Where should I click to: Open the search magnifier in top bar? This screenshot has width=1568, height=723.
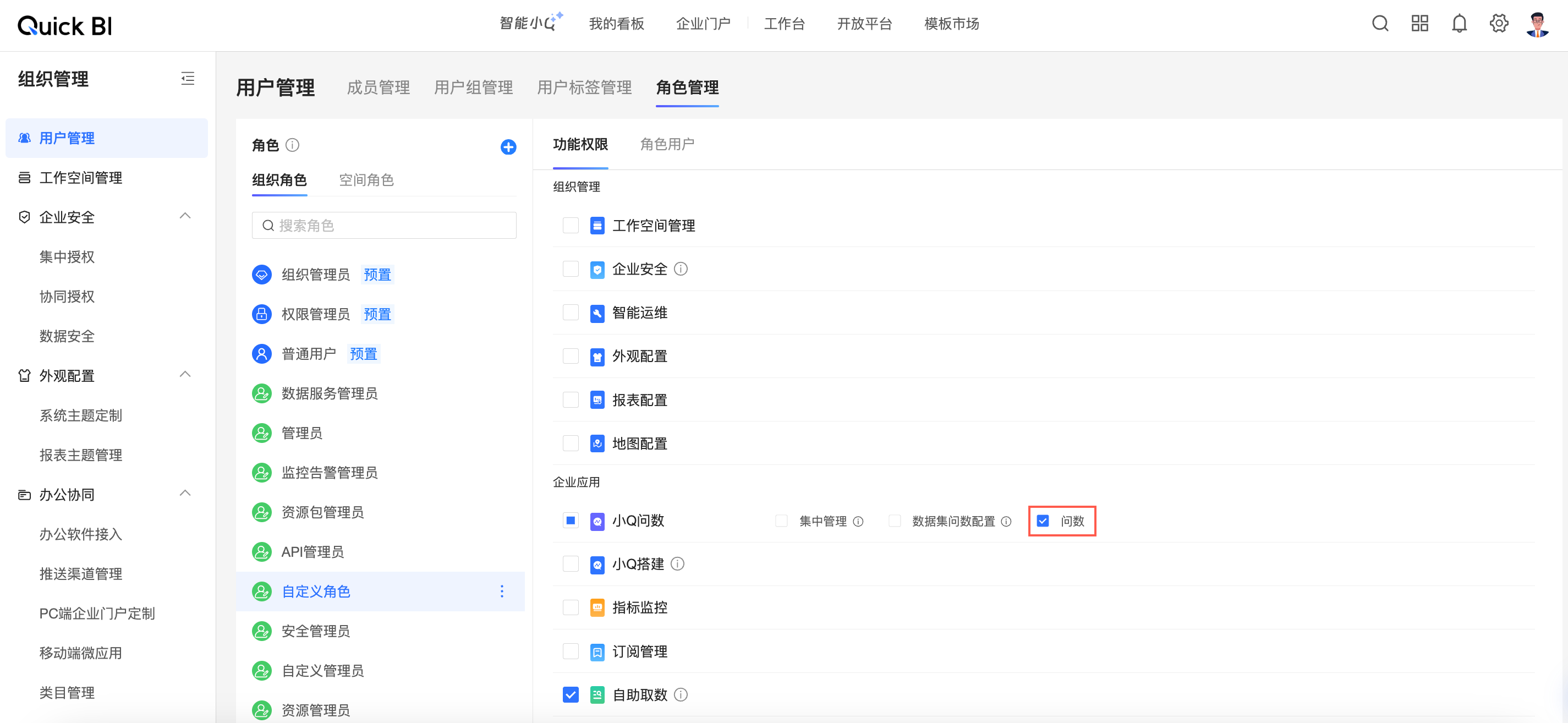1380,24
